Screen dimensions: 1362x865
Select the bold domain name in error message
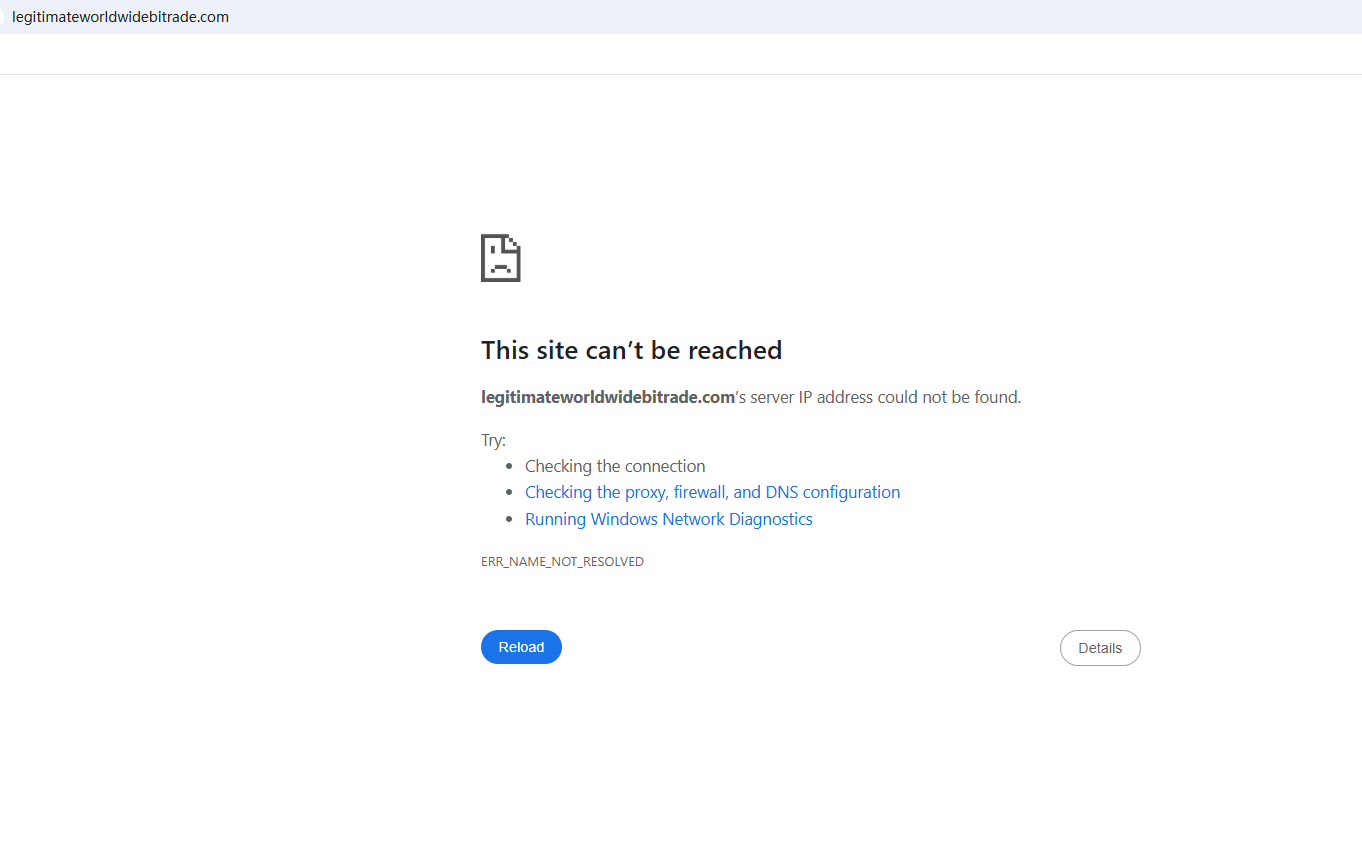point(608,397)
